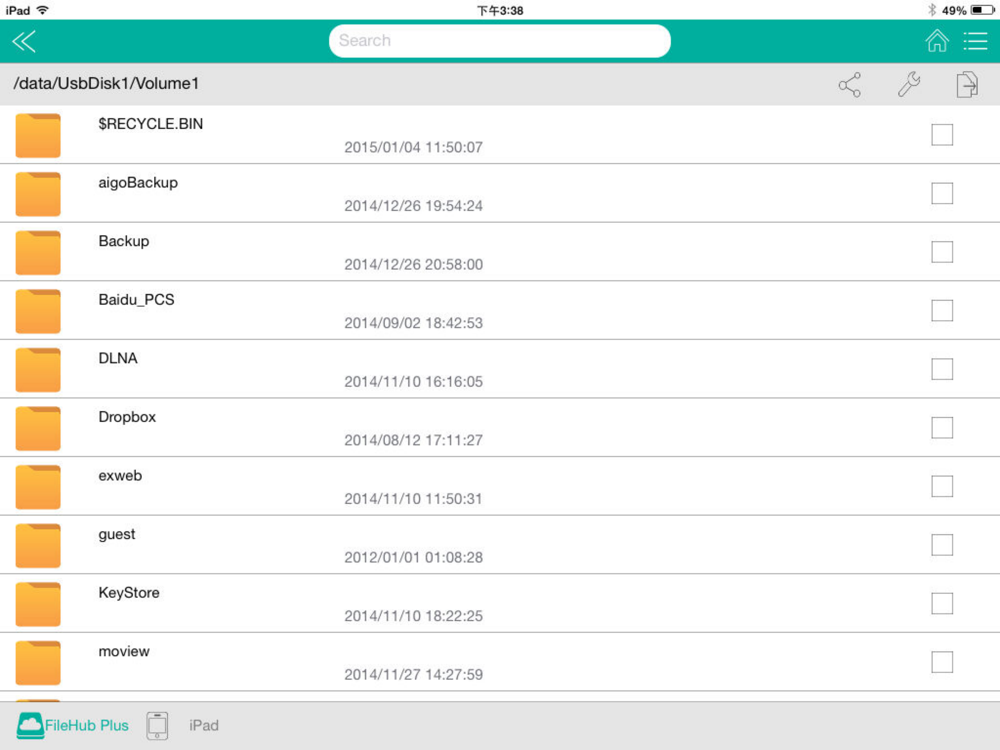Tap the date 2014/08/12 17:11:27
This screenshot has width=1000, height=750.
413,441
